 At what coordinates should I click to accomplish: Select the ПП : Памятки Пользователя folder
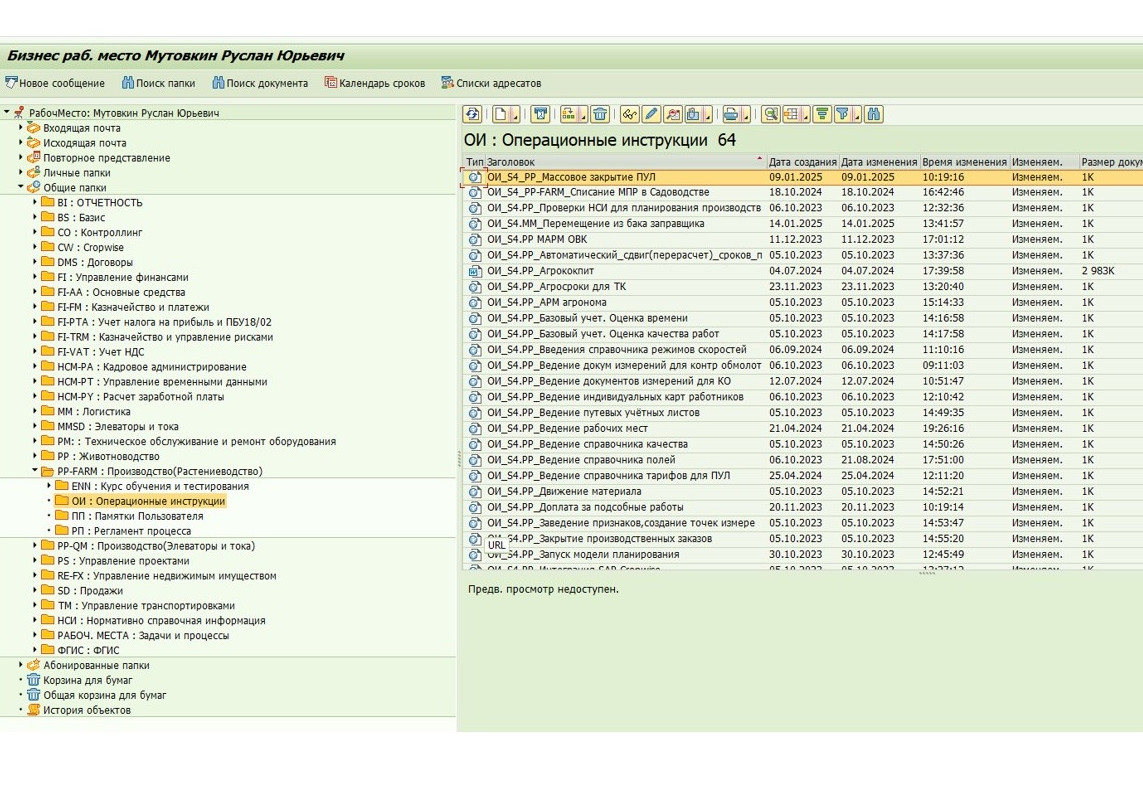coord(136,516)
